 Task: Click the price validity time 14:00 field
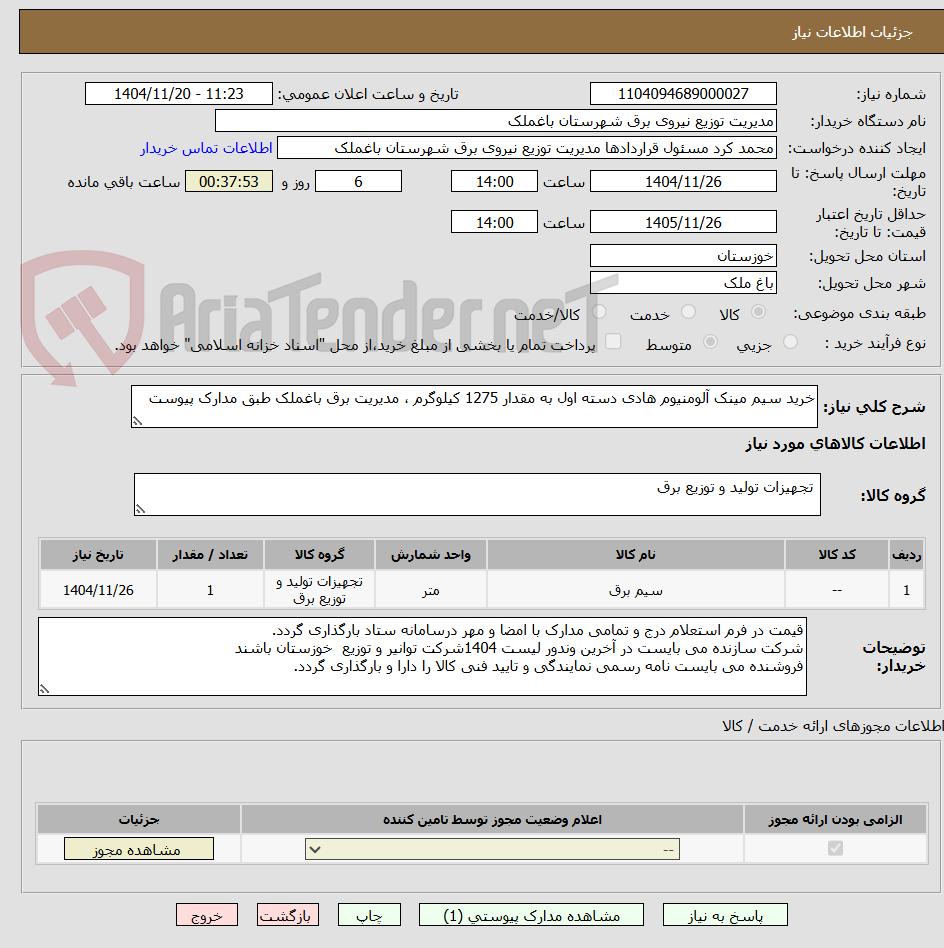(x=494, y=222)
